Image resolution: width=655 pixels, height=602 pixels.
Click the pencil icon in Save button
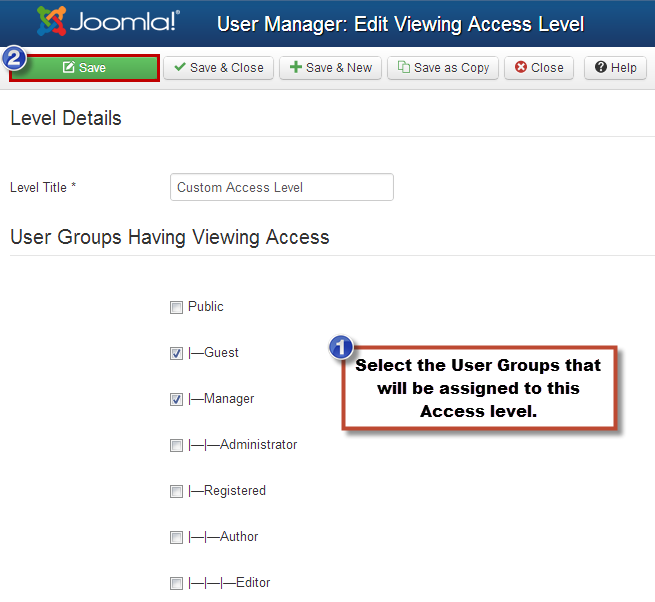69,67
